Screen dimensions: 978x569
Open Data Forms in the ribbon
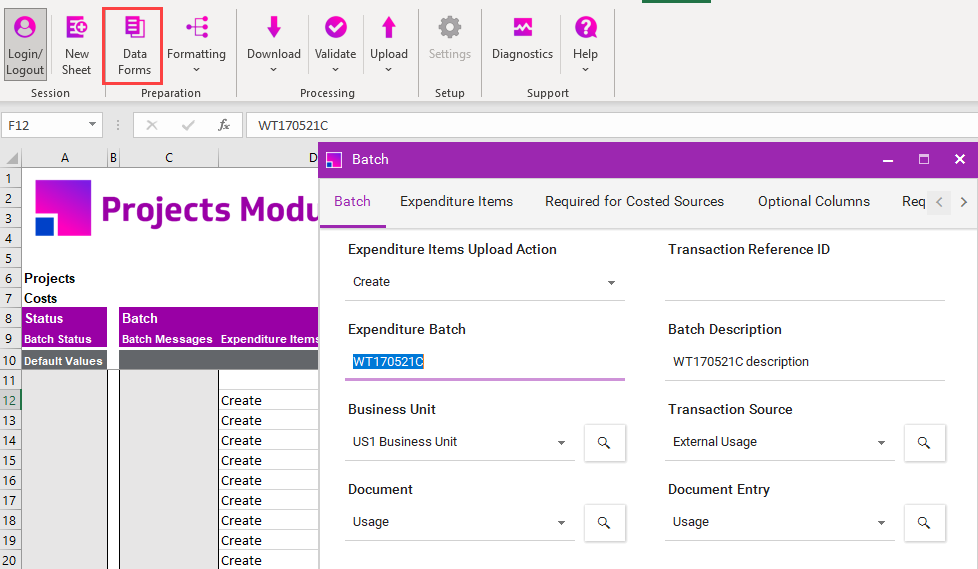[x=134, y=45]
